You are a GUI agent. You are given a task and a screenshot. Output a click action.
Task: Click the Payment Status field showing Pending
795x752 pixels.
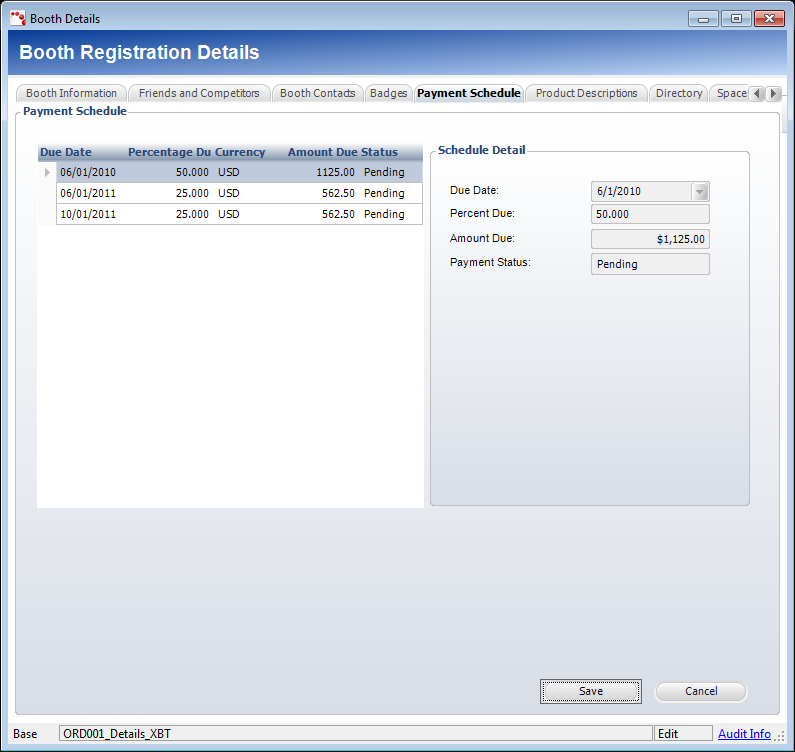[x=650, y=264]
